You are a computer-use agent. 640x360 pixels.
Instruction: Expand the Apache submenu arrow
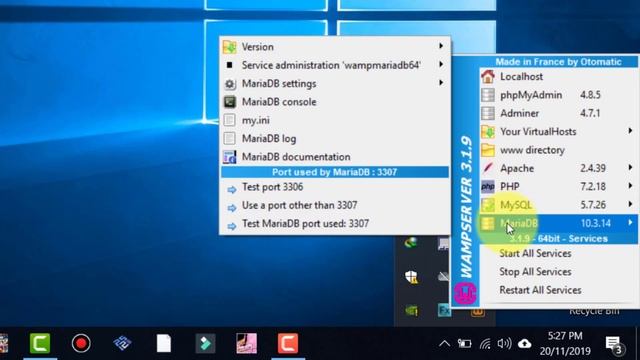coord(630,168)
